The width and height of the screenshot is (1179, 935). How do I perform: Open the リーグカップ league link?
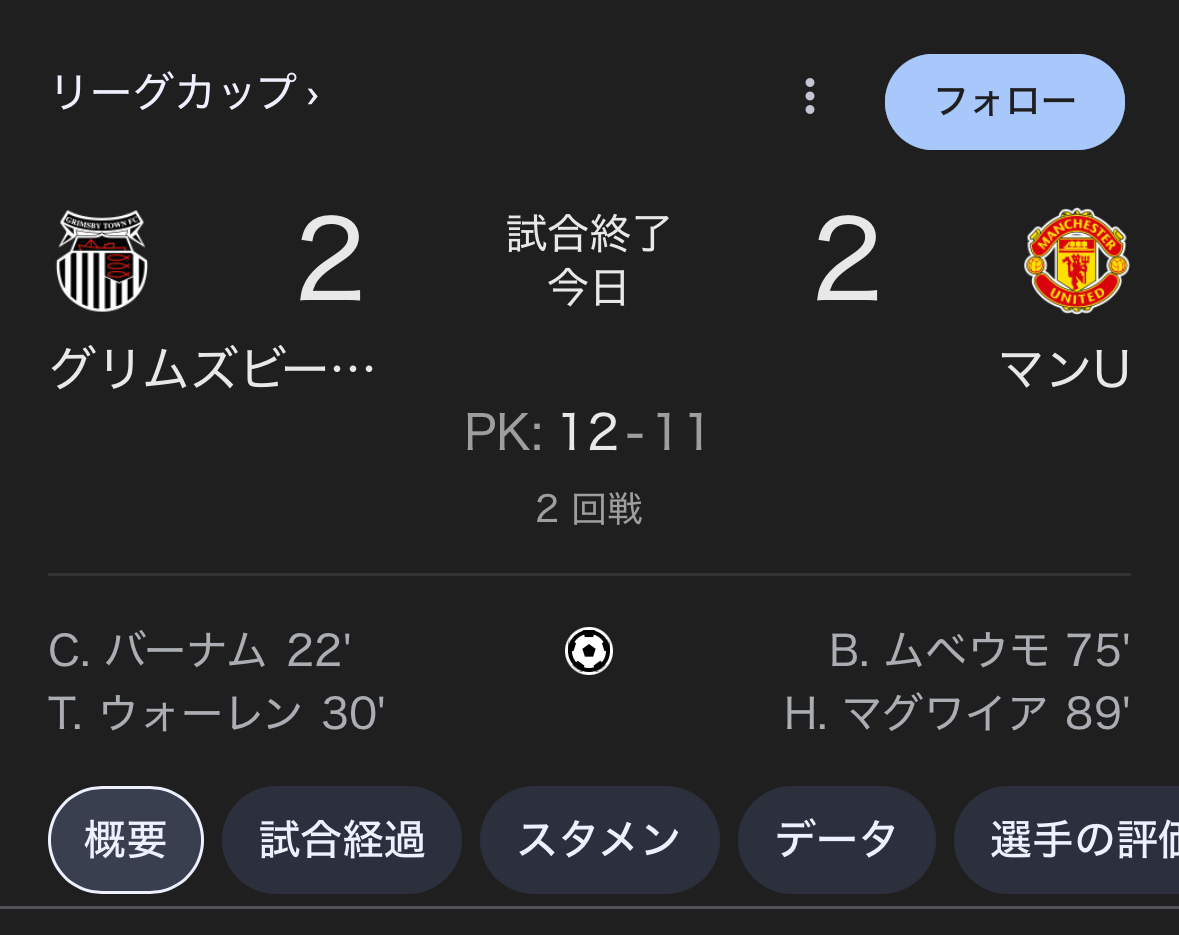(174, 93)
